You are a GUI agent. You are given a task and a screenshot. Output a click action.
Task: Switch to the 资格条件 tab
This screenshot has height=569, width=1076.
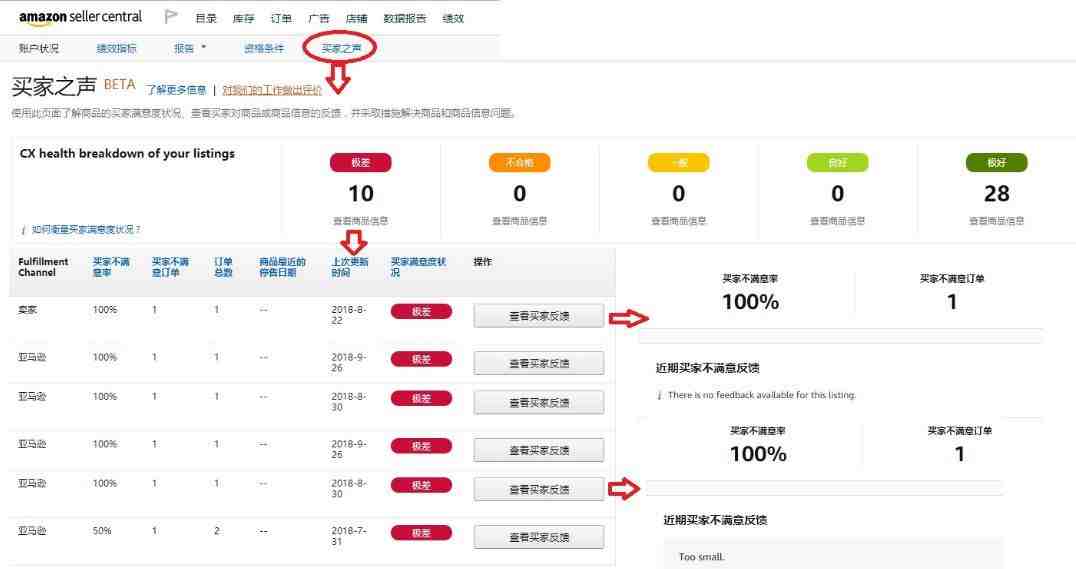[x=264, y=48]
